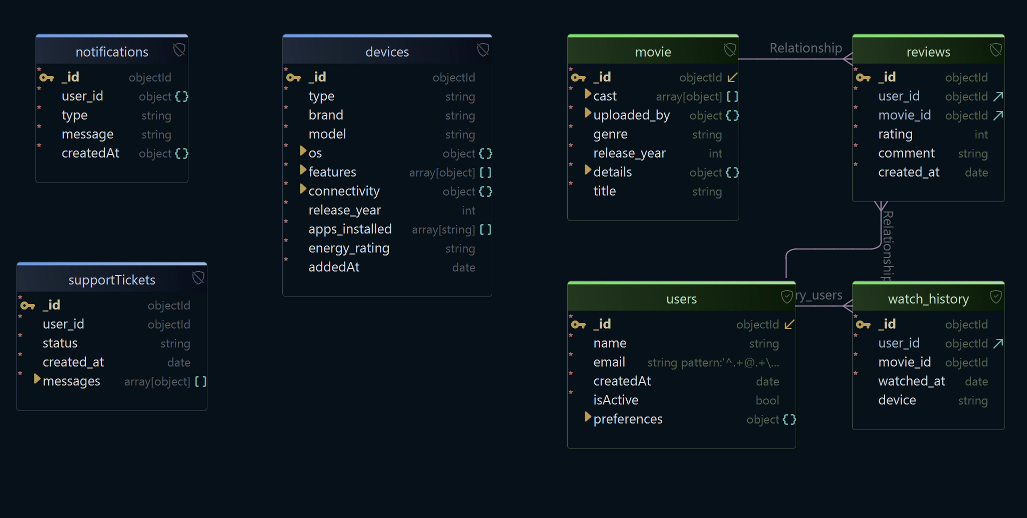The width and height of the screenshot is (1027, 518).
Task: Select the watch_history table header
Action: click(928, 297)
